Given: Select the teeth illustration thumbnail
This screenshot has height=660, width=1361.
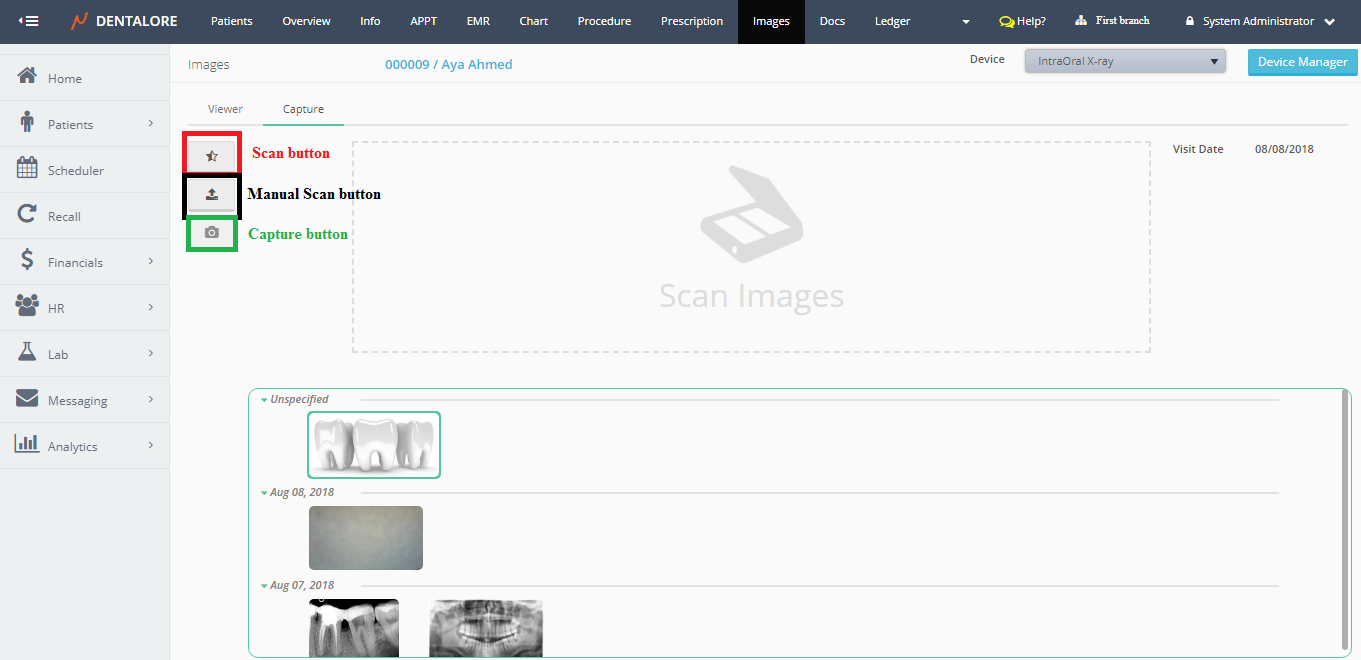Looking at the screenshot, I should pos(373,445).
